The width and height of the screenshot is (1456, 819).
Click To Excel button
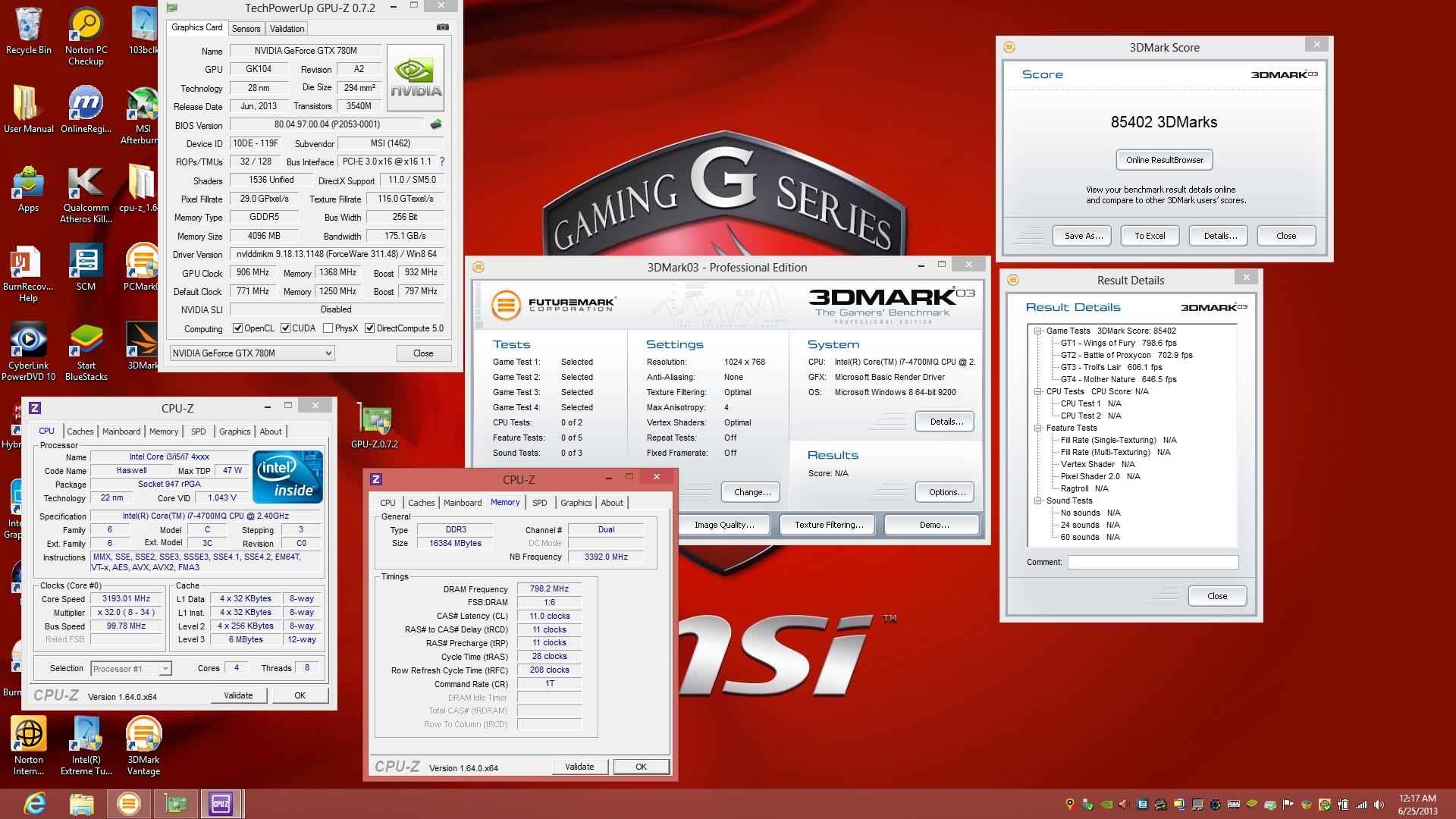[1150, 236]
